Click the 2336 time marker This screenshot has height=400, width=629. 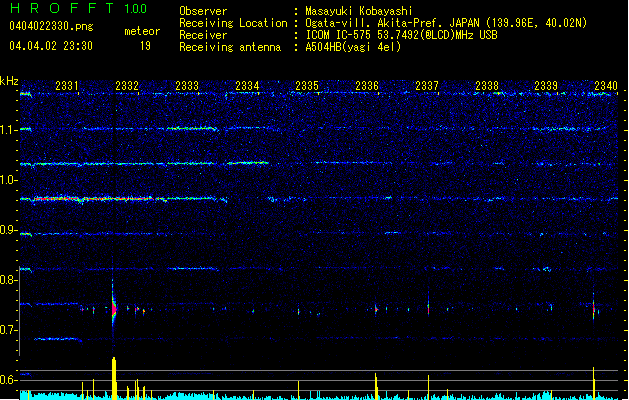pyautogui.click(x=367, y=86)
